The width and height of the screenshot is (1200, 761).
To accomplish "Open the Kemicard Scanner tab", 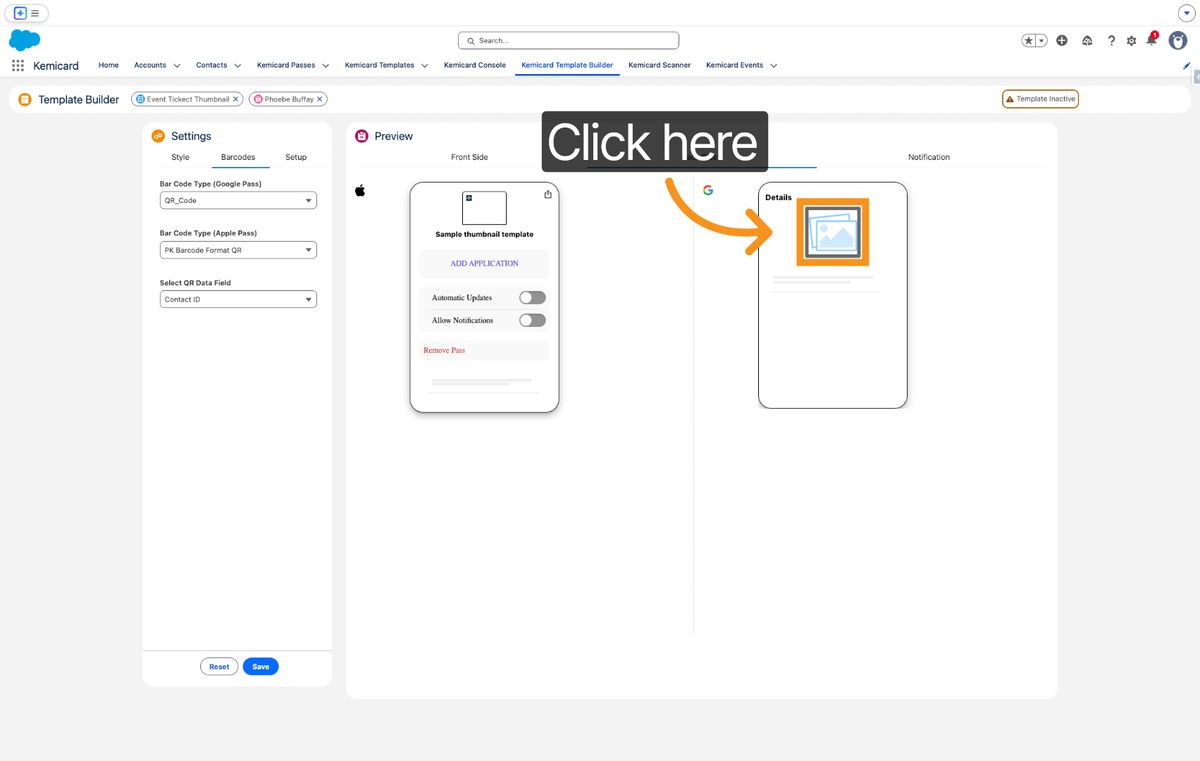I will [x=659, y=65].
